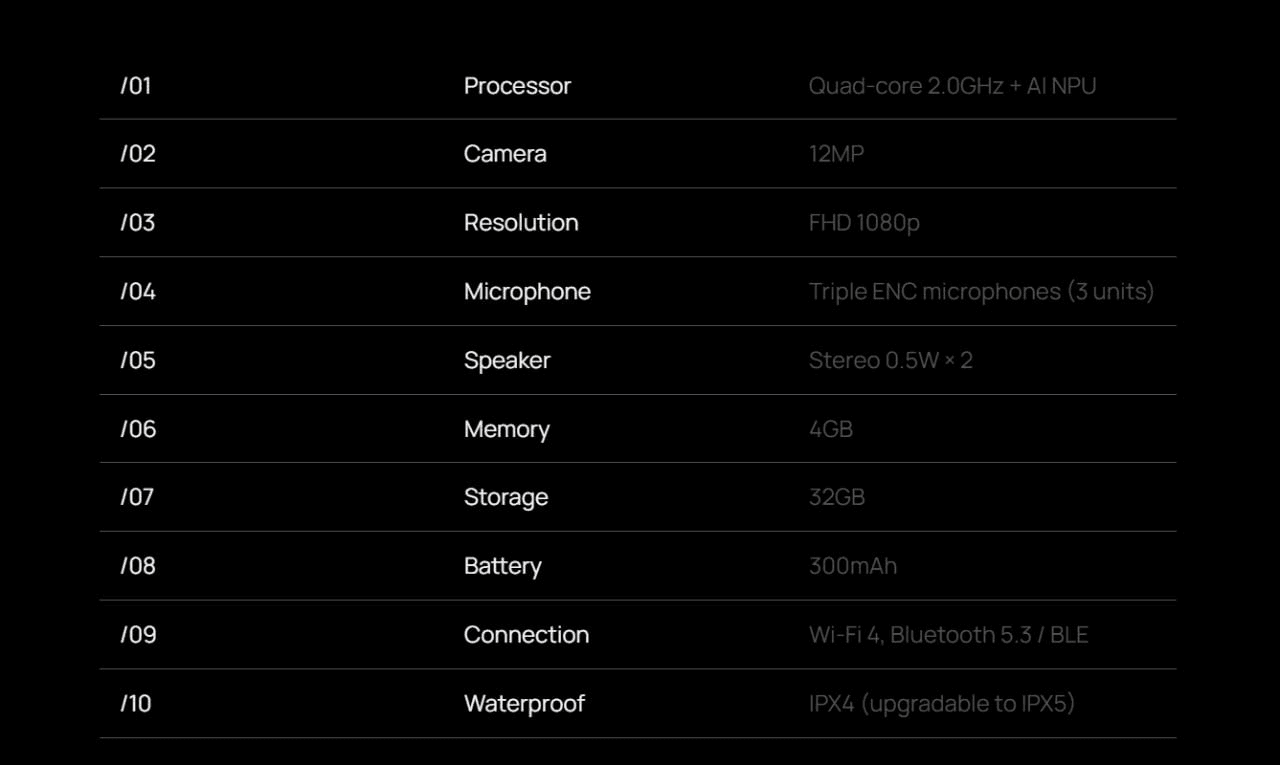The height and width of the screenshot is (765, 1280).
Task: Select the 12MP camera value
Action: coord(836,154)
